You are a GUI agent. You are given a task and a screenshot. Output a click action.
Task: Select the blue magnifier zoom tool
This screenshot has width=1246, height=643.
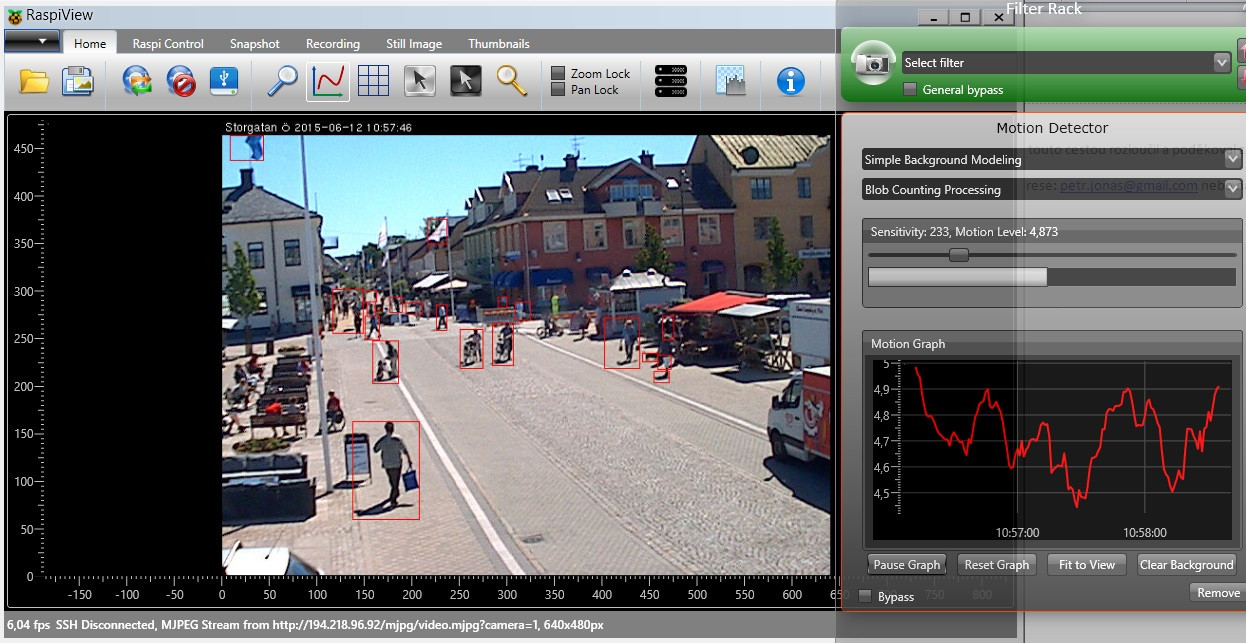pyautogui.click(x=282, y=81)
